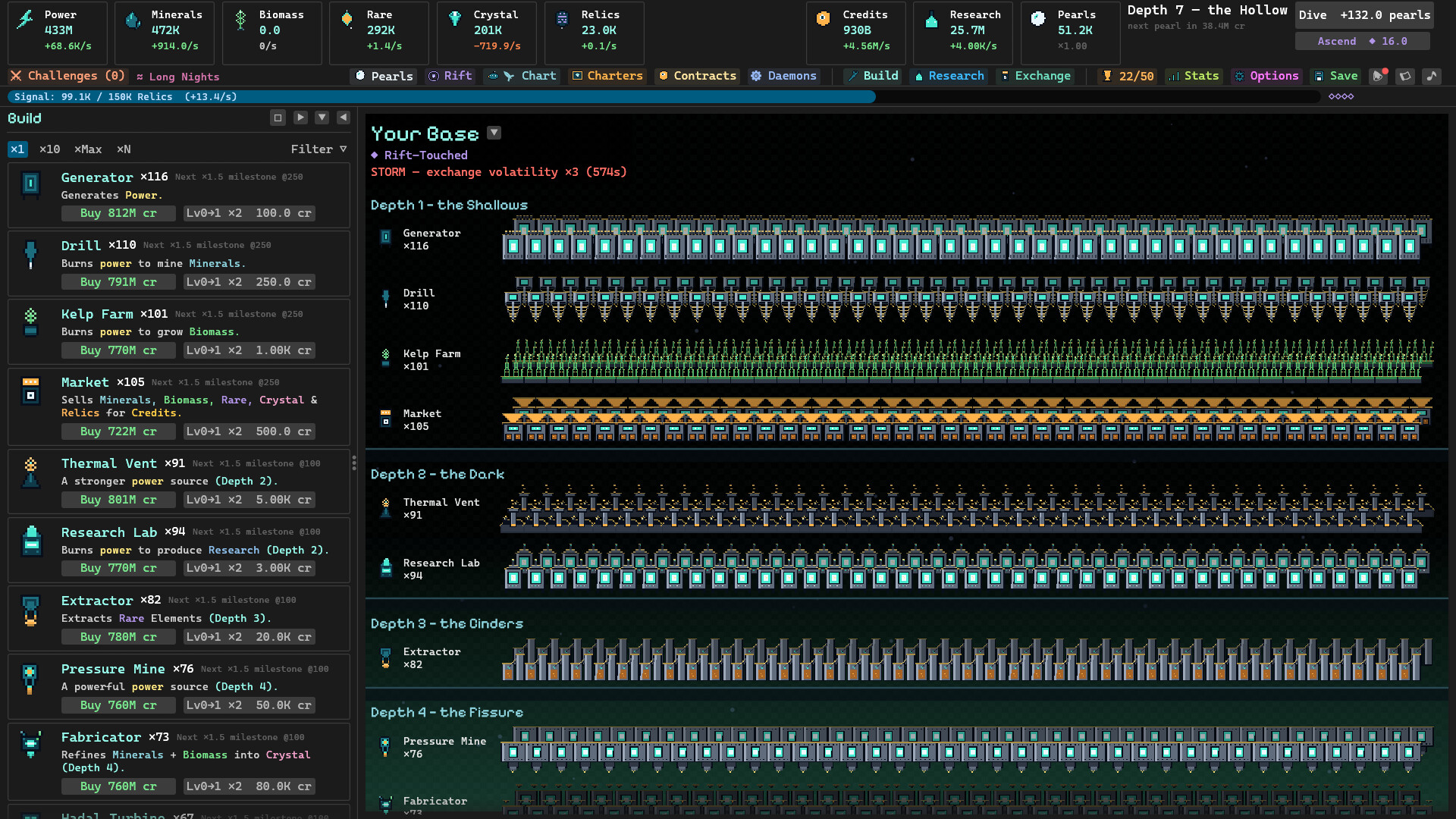Select the ×10 buy quantity

[x=50, y=149]
